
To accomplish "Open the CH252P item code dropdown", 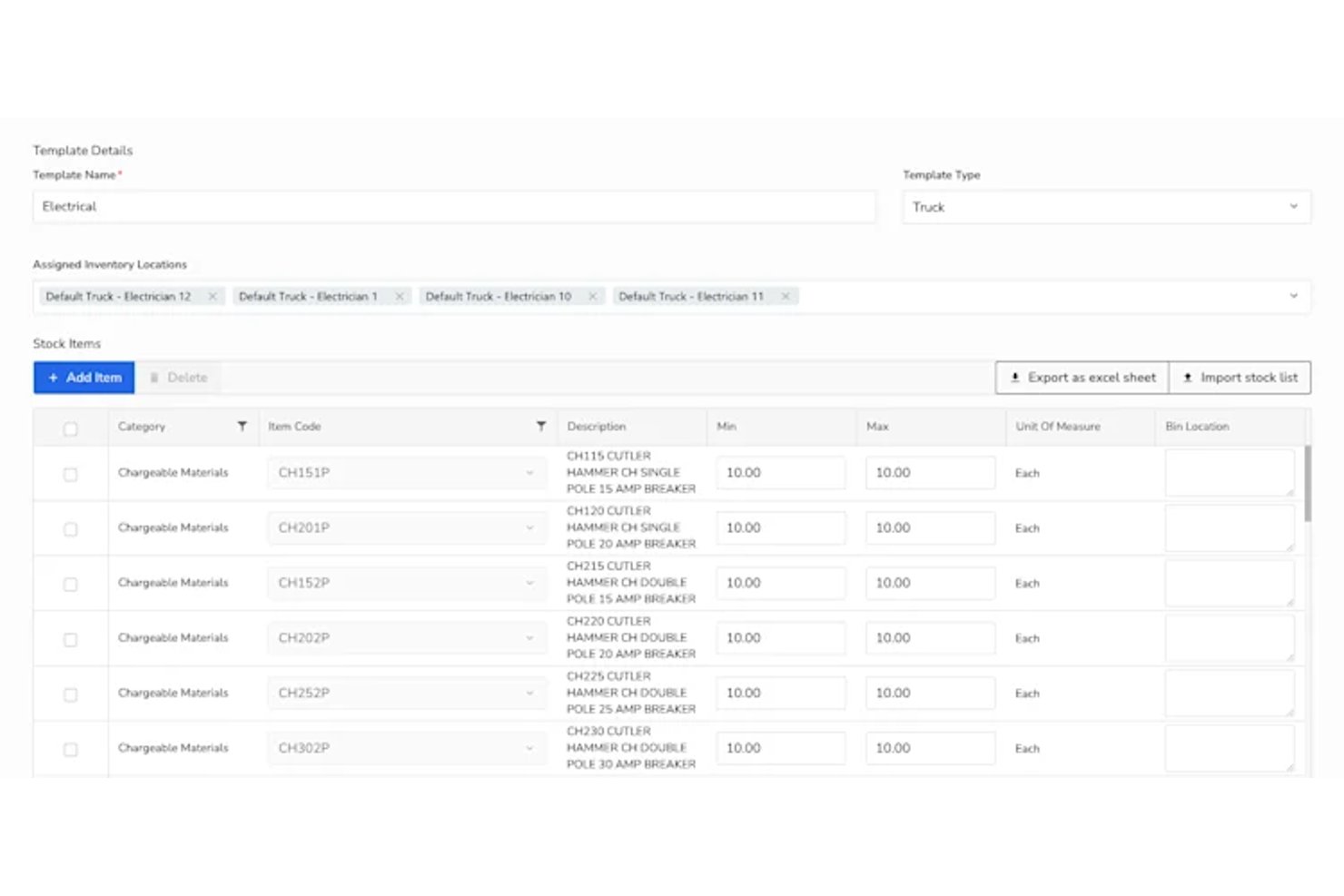I will (408, 693).
